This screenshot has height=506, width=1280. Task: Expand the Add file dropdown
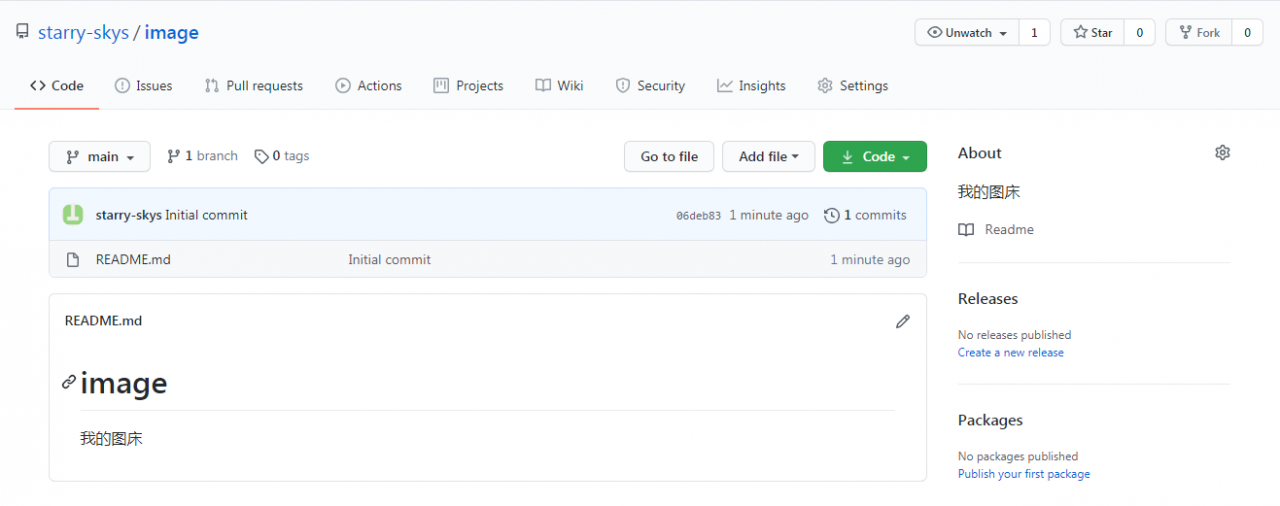tap(768, 157)
